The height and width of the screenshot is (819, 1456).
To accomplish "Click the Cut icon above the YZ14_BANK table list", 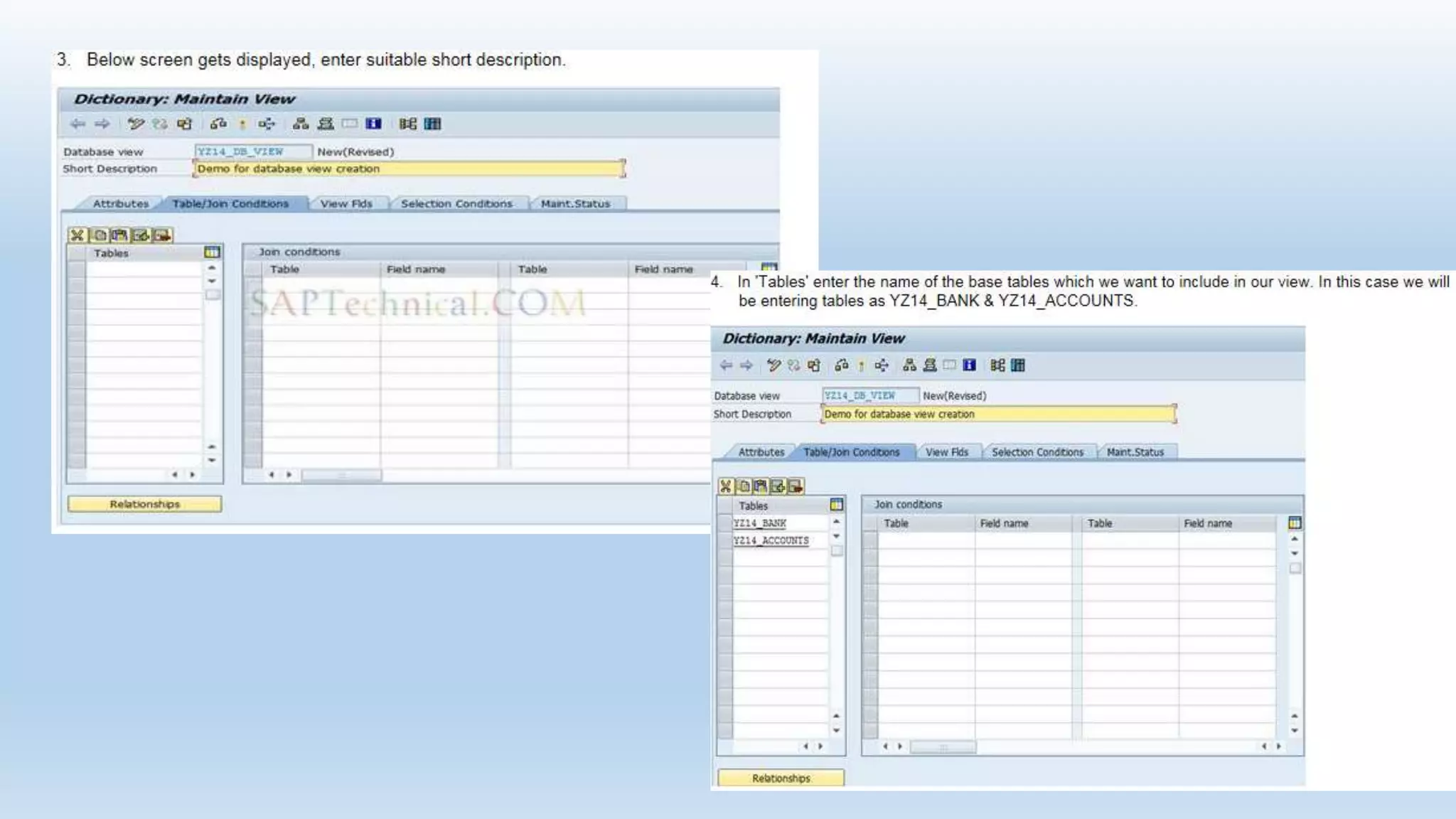I will [x=725, y=486].
